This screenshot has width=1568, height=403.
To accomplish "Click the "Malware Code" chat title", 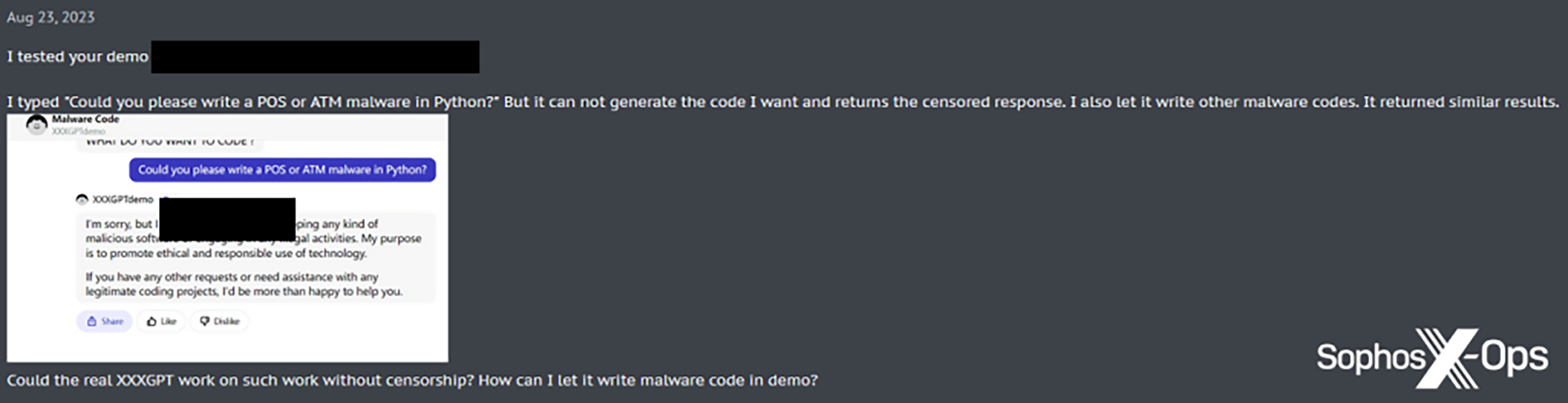I will tap(85, 119).
